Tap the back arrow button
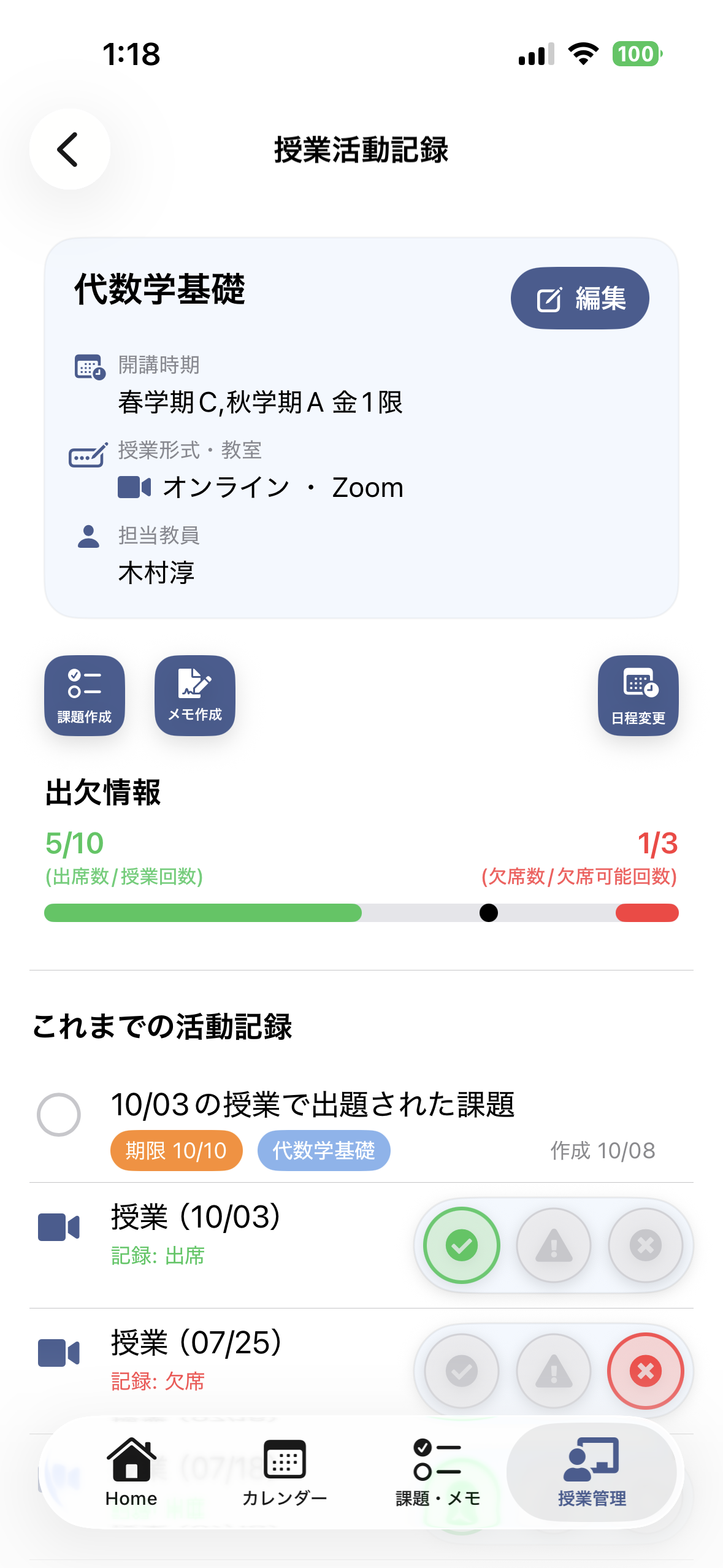The height and width of the screenshot is (1568, 723). [69, 149]
